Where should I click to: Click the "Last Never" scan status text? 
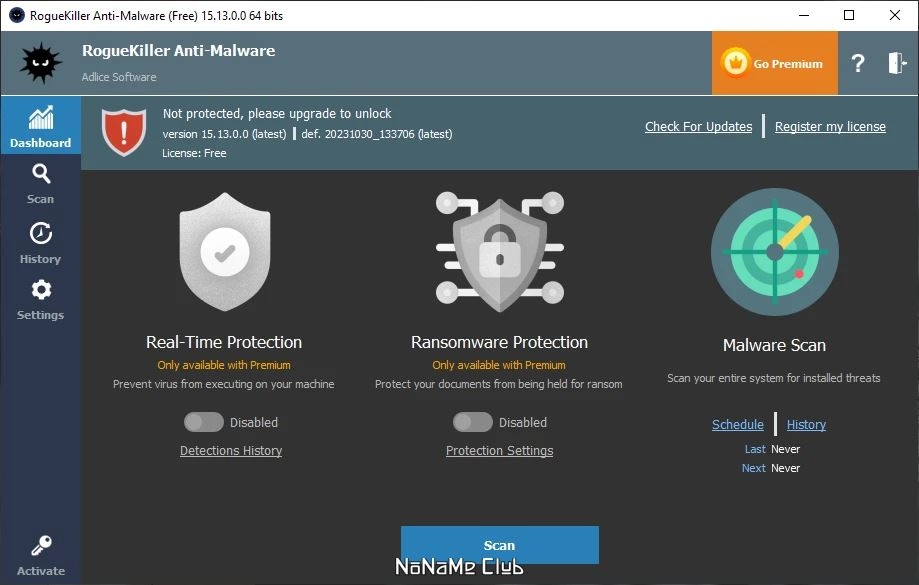[772, 450]
